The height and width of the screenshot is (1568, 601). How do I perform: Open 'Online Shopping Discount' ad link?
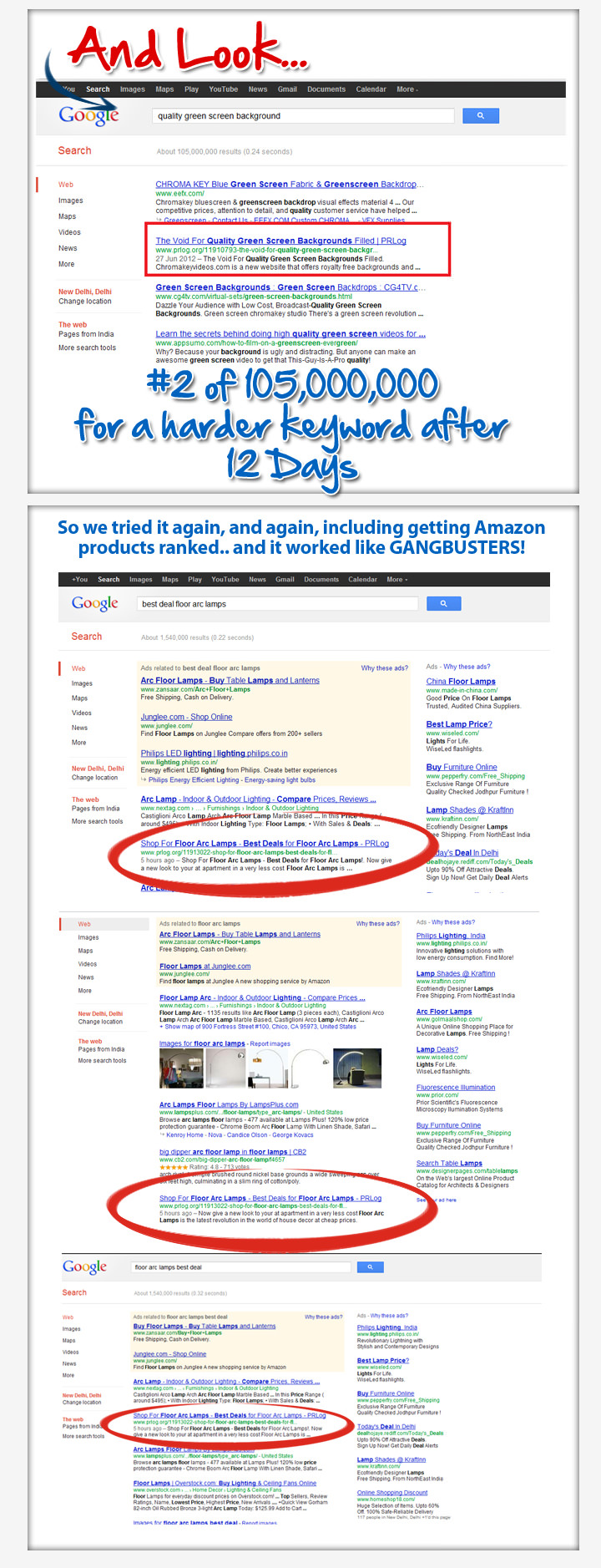(x=392, y=1492)
